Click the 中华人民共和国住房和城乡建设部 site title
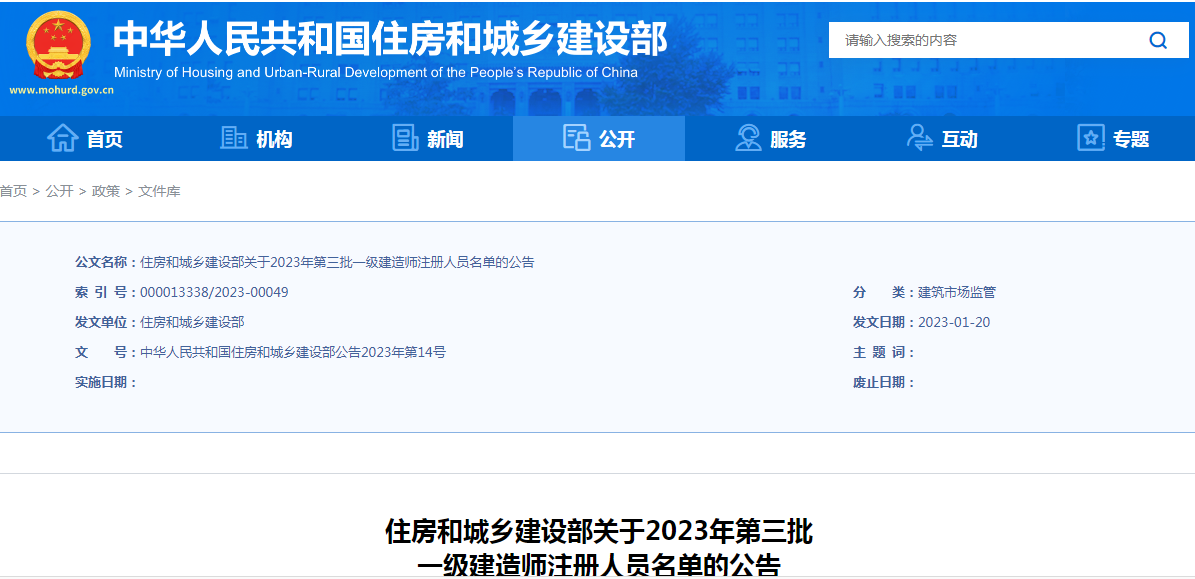 pyautogui.click(x=390, y=40)
